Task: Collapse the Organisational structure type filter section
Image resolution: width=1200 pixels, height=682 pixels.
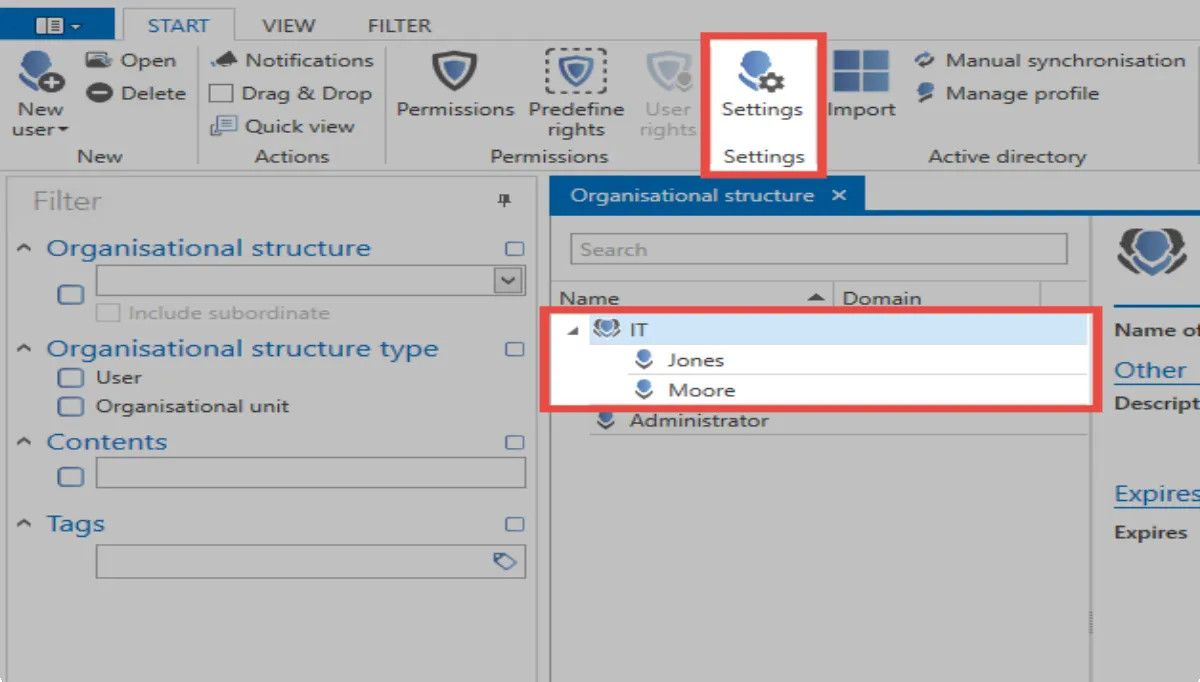Action: (x=25, y=349)
